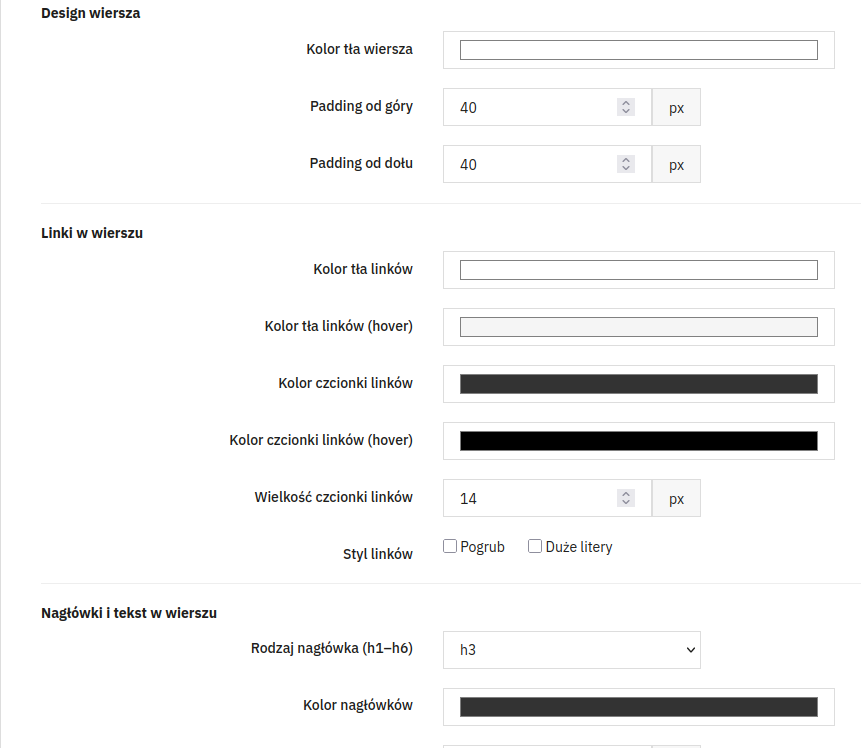Click the Kolor nagłówków label
The image size is (861, 748).
point(358,705)
